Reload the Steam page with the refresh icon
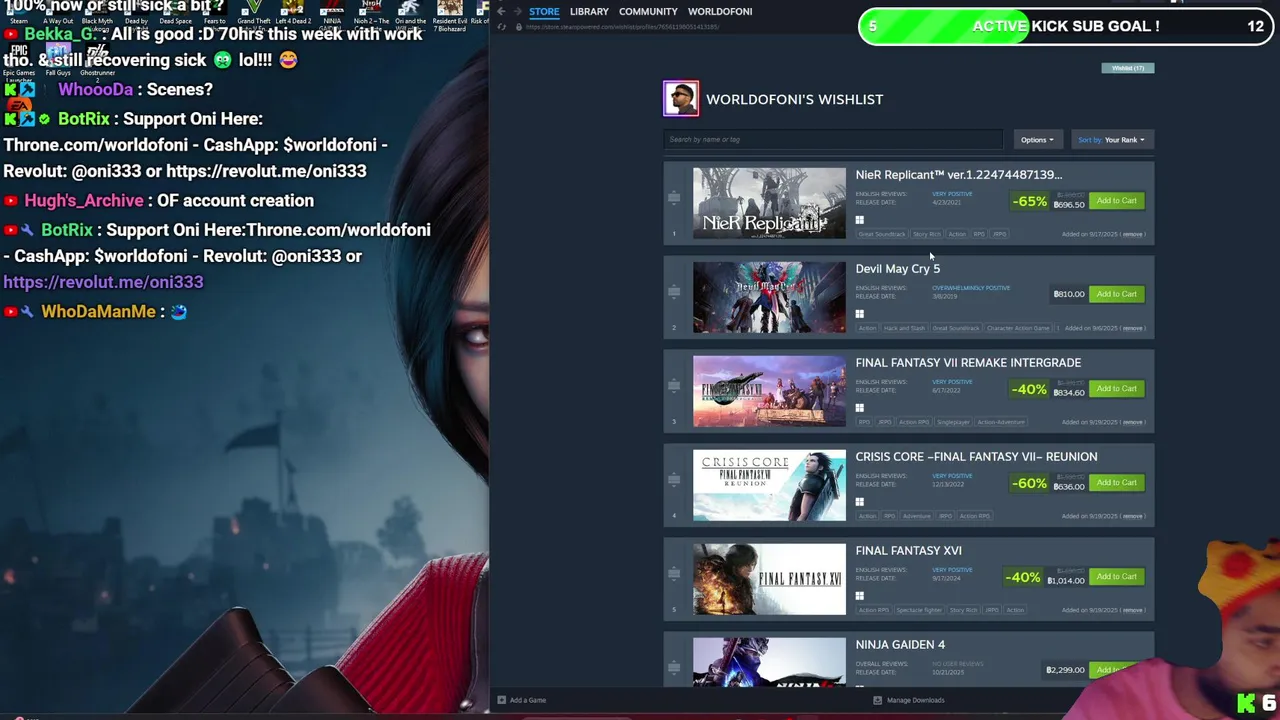This screenshot has width=1280, height=720. (x=502, y=26)
